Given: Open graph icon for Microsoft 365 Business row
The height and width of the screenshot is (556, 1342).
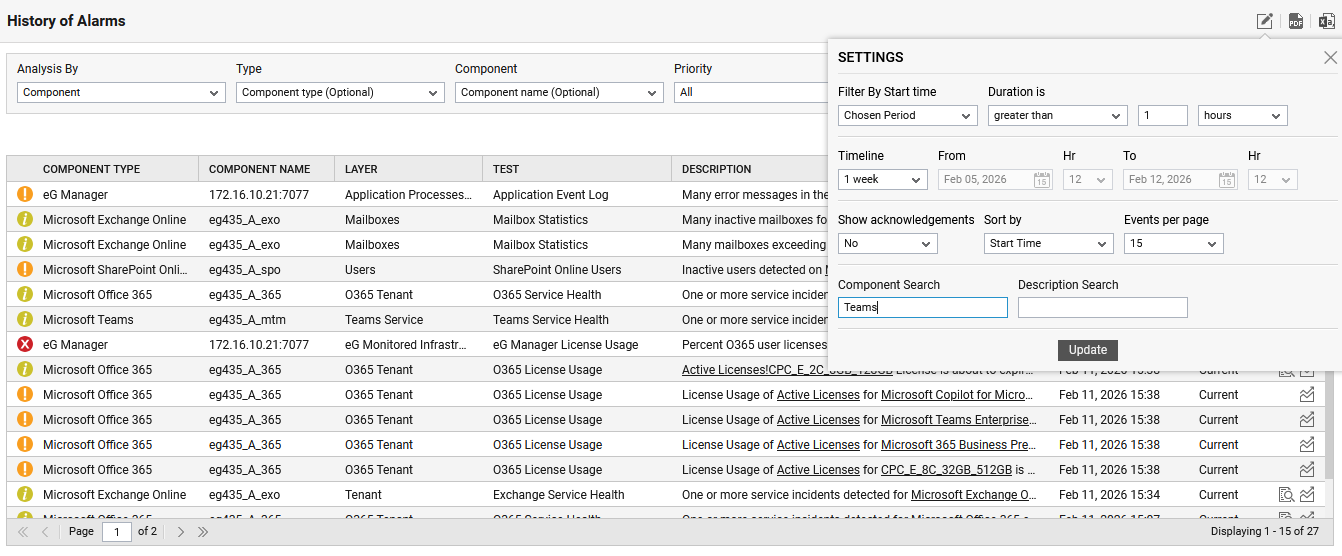Looking at the screenshot, I should pos(1307,445).
